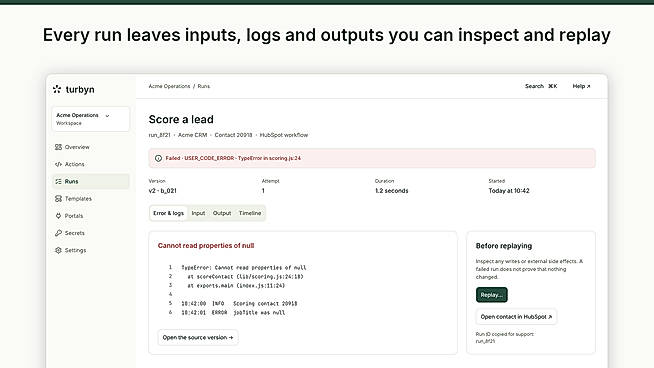Open the Portals plug icon
The width and height of the screenshot is (654, 368).
pyautogui.click(x=58, y=216)
